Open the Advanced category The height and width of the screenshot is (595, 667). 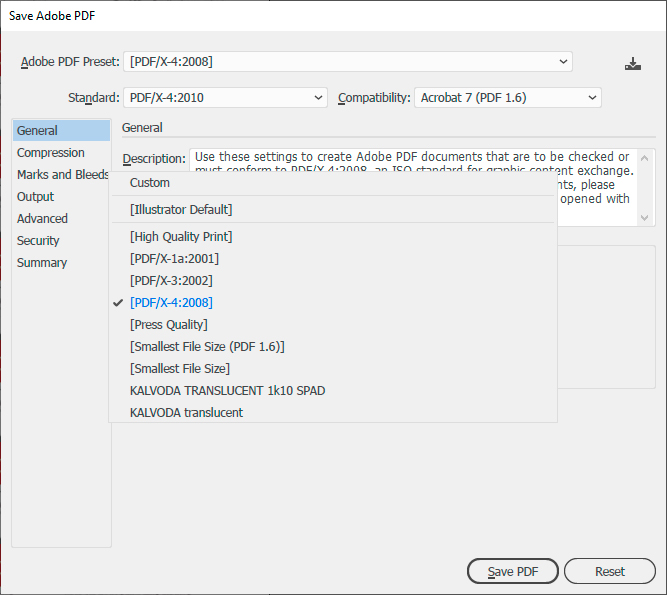click(61, 219)
